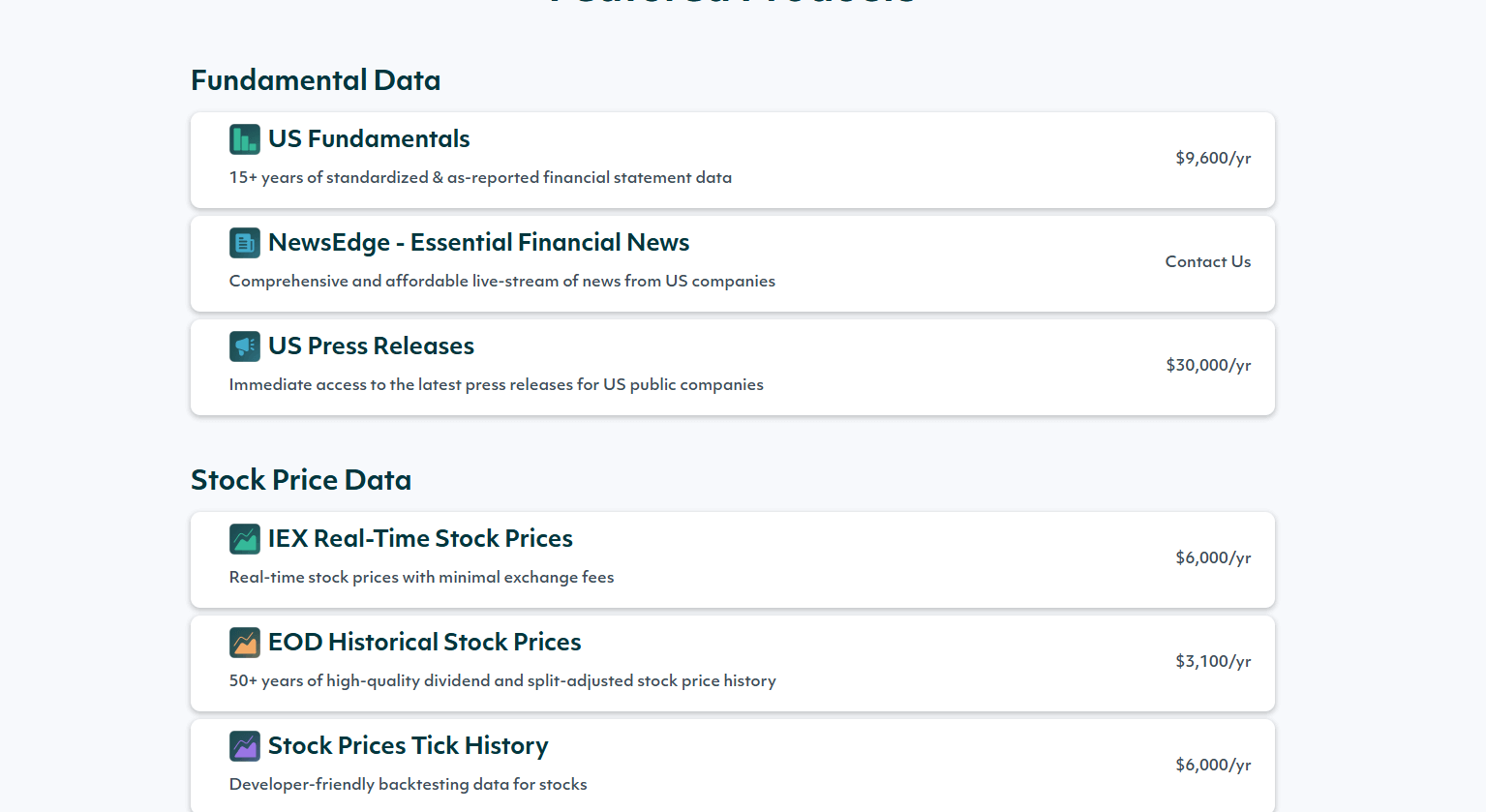This screenshot has height=812, width=1486.
Task: Click the purple Stock Prices Tick History icon
Action: point(245,746)
